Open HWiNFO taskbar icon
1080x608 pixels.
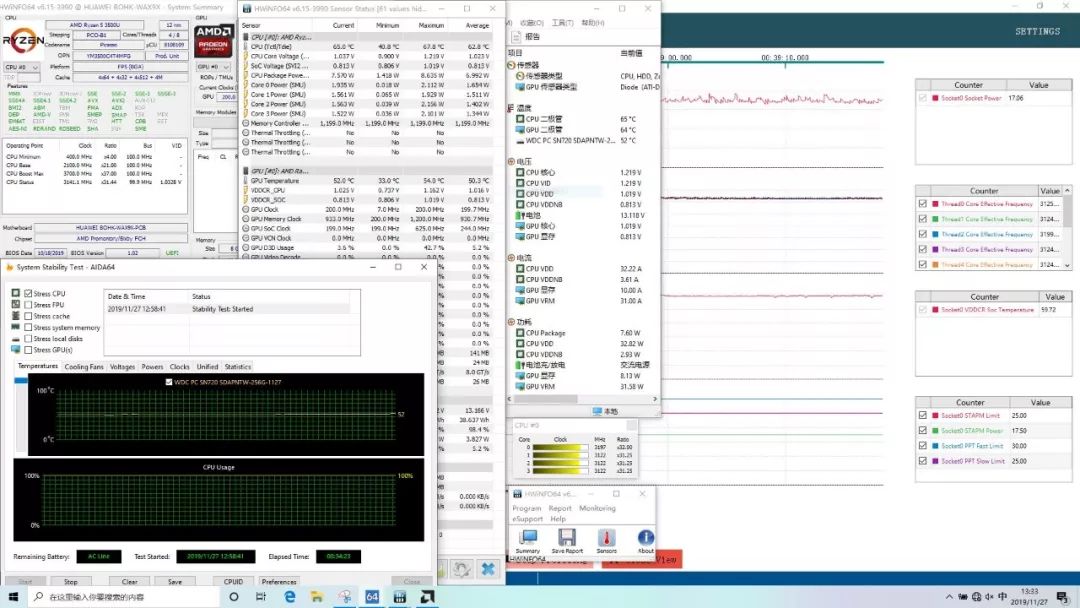[399, 596]
